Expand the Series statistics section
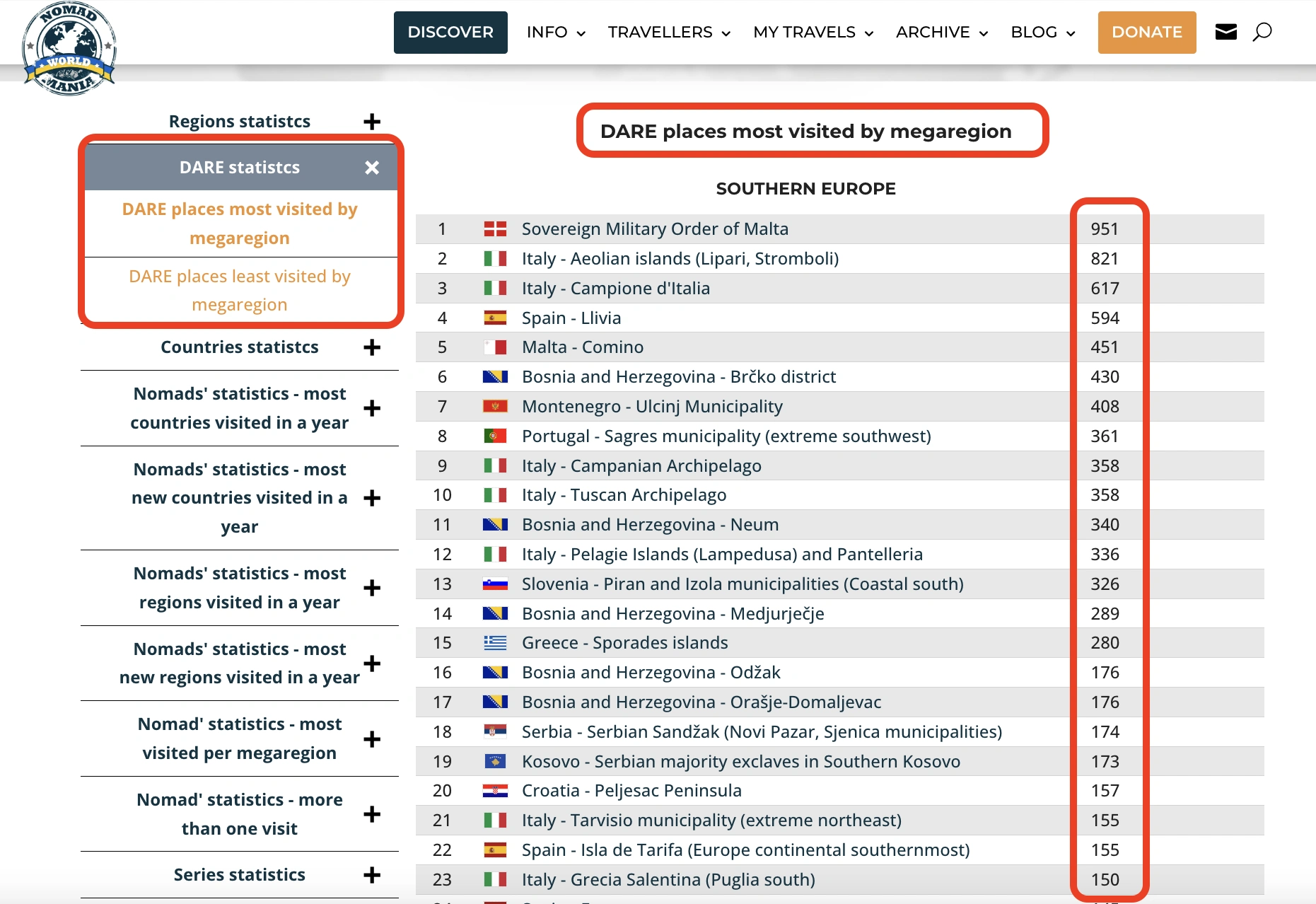 coord(372,875)
